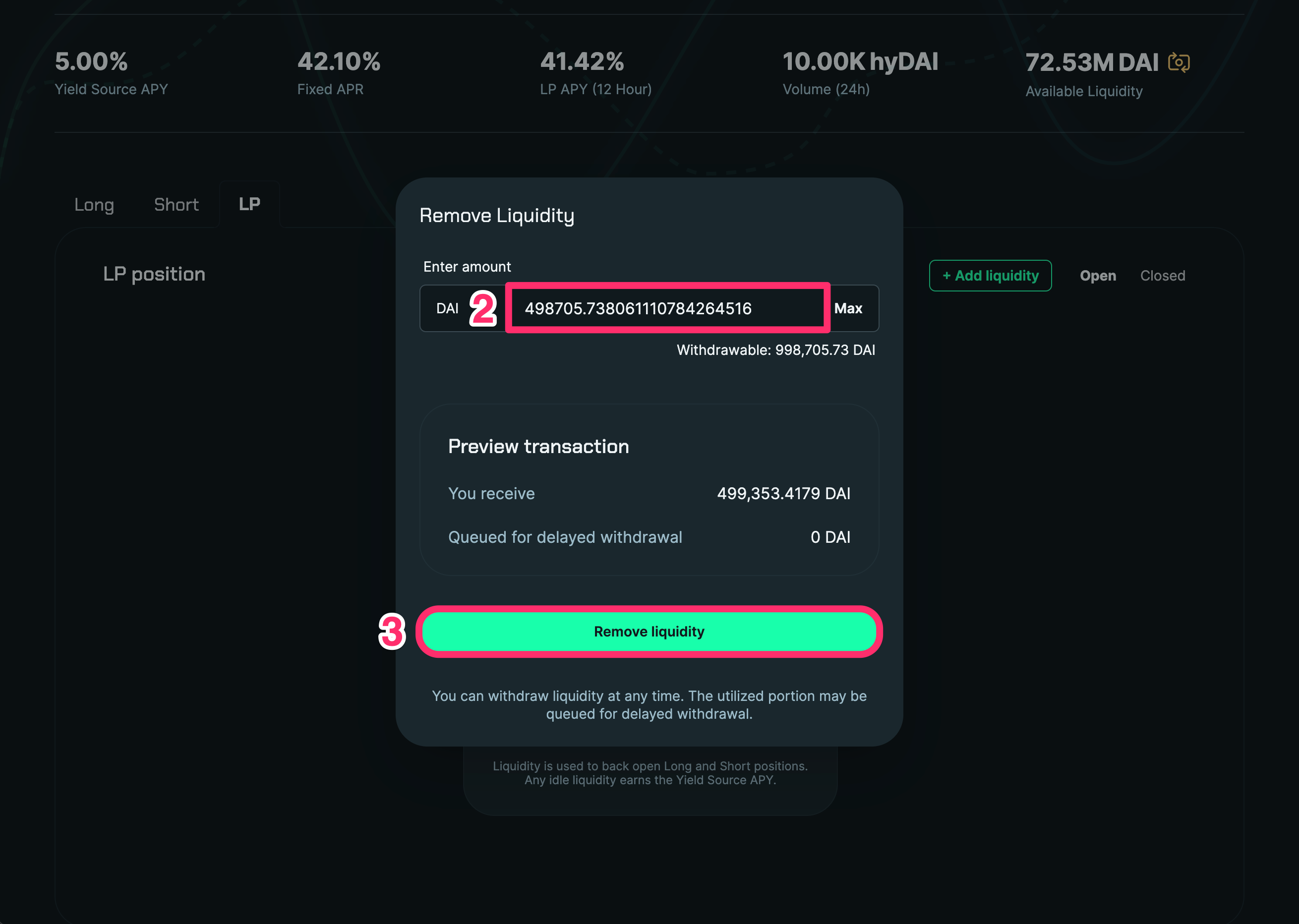This screenshot has height=924, width=1299.
Task: Click the DAI token label in input
Action: (447, 308)
